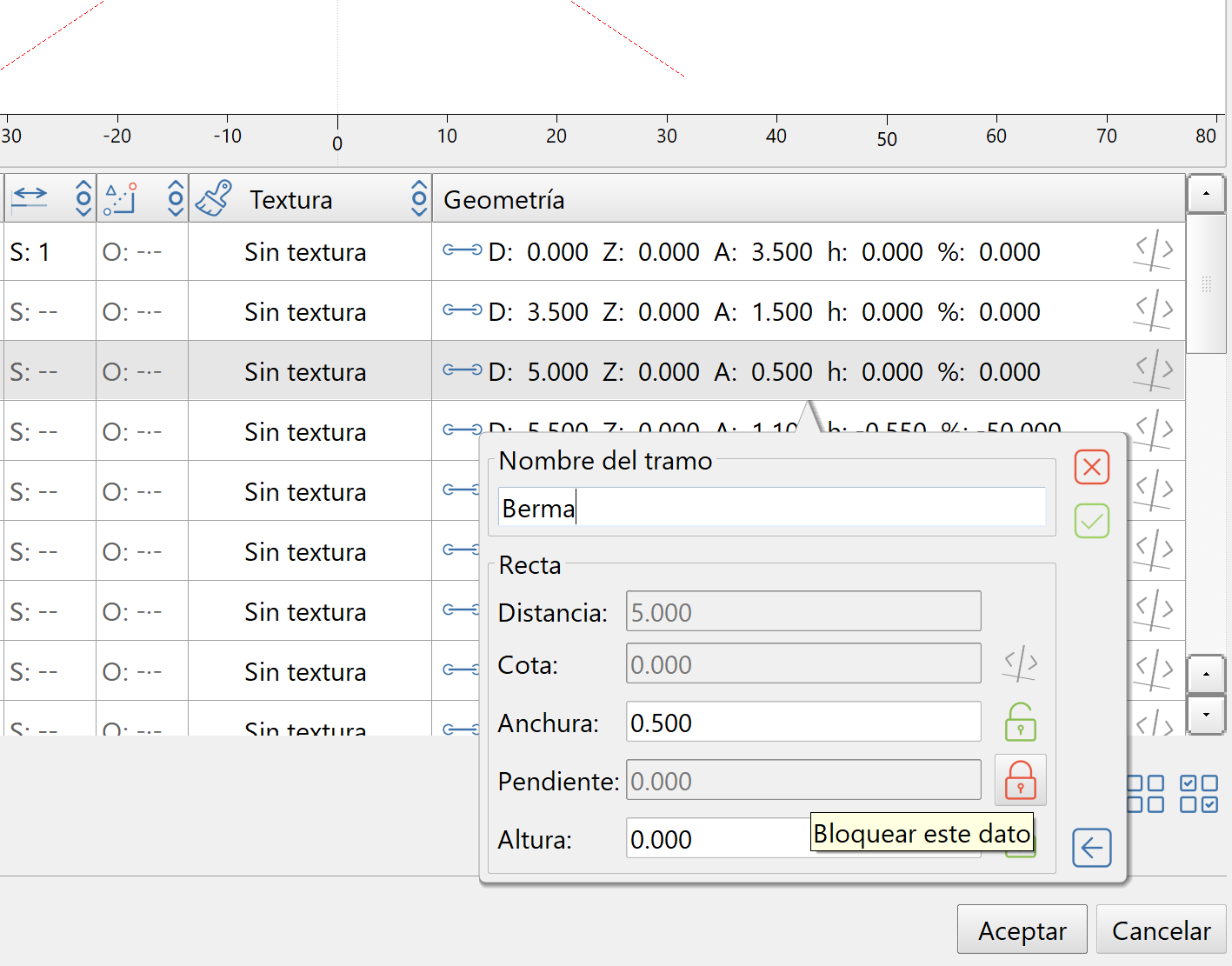This screenshot has width=1232, height=966.
Task: Click the blue back arrow in popup
Action: (x=1091, y=847)
